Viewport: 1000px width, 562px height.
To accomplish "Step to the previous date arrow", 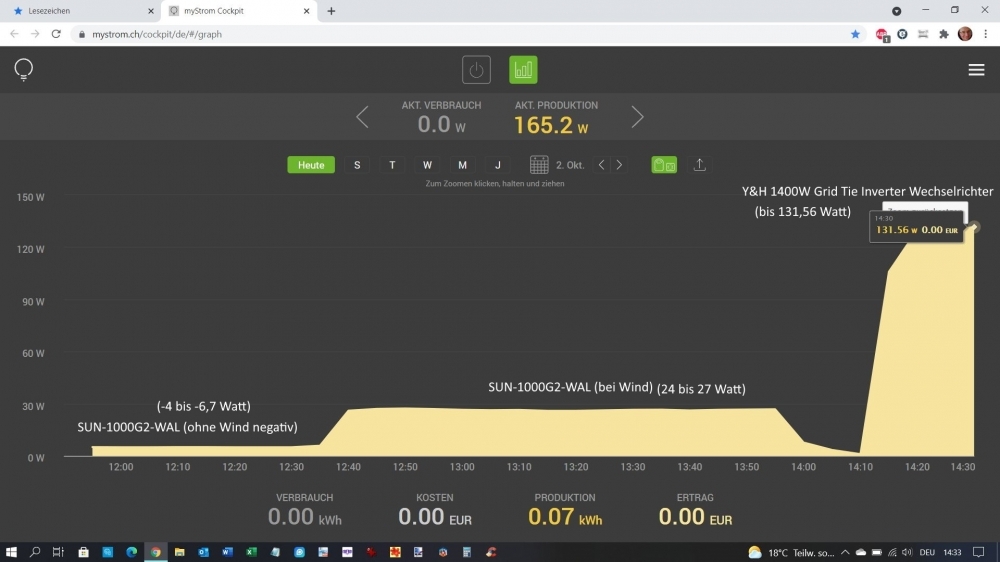I will pos(601,165).
